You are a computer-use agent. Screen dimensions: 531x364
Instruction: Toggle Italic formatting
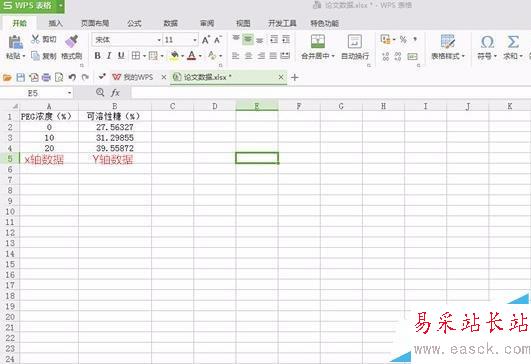coord(109,56)
